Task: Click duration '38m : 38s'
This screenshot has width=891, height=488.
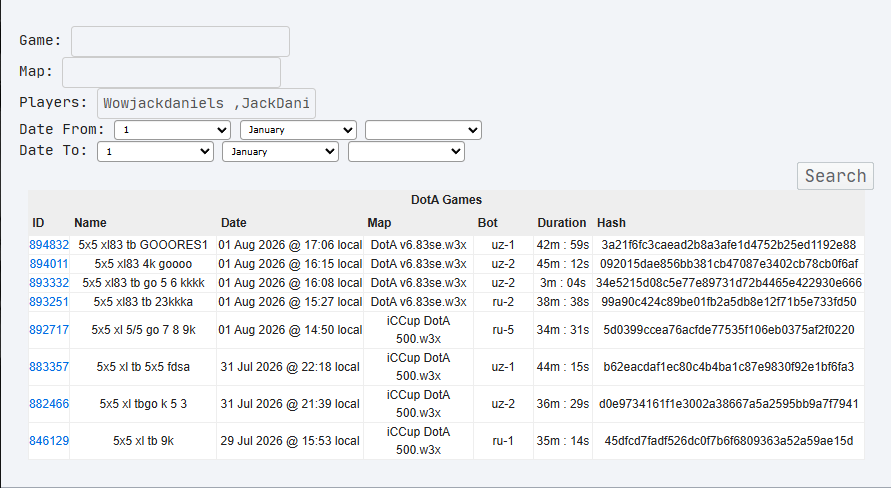Action: pos(563,302)
